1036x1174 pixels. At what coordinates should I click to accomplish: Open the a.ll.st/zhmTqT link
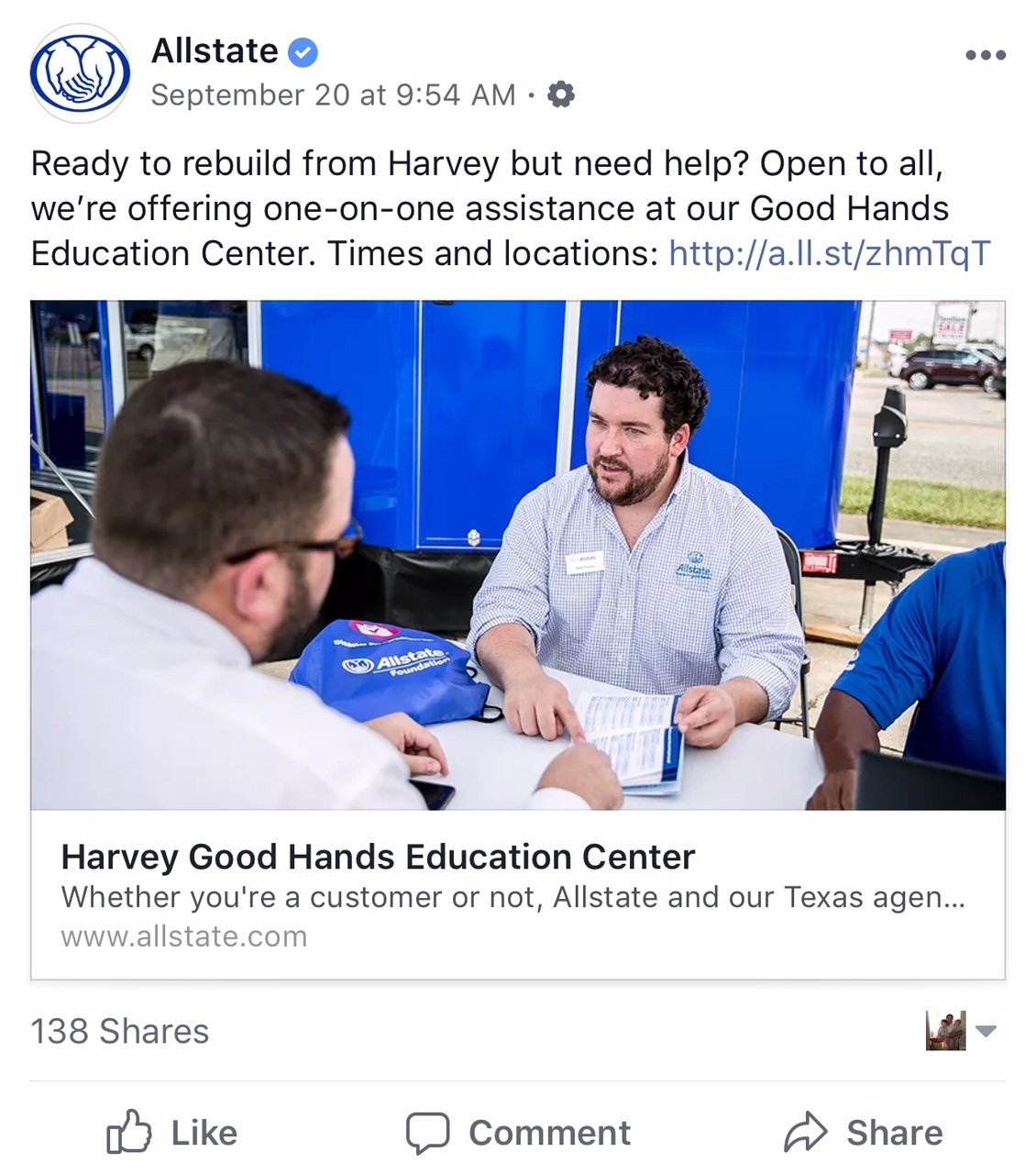pyautogui.click(x=830, y=253)
